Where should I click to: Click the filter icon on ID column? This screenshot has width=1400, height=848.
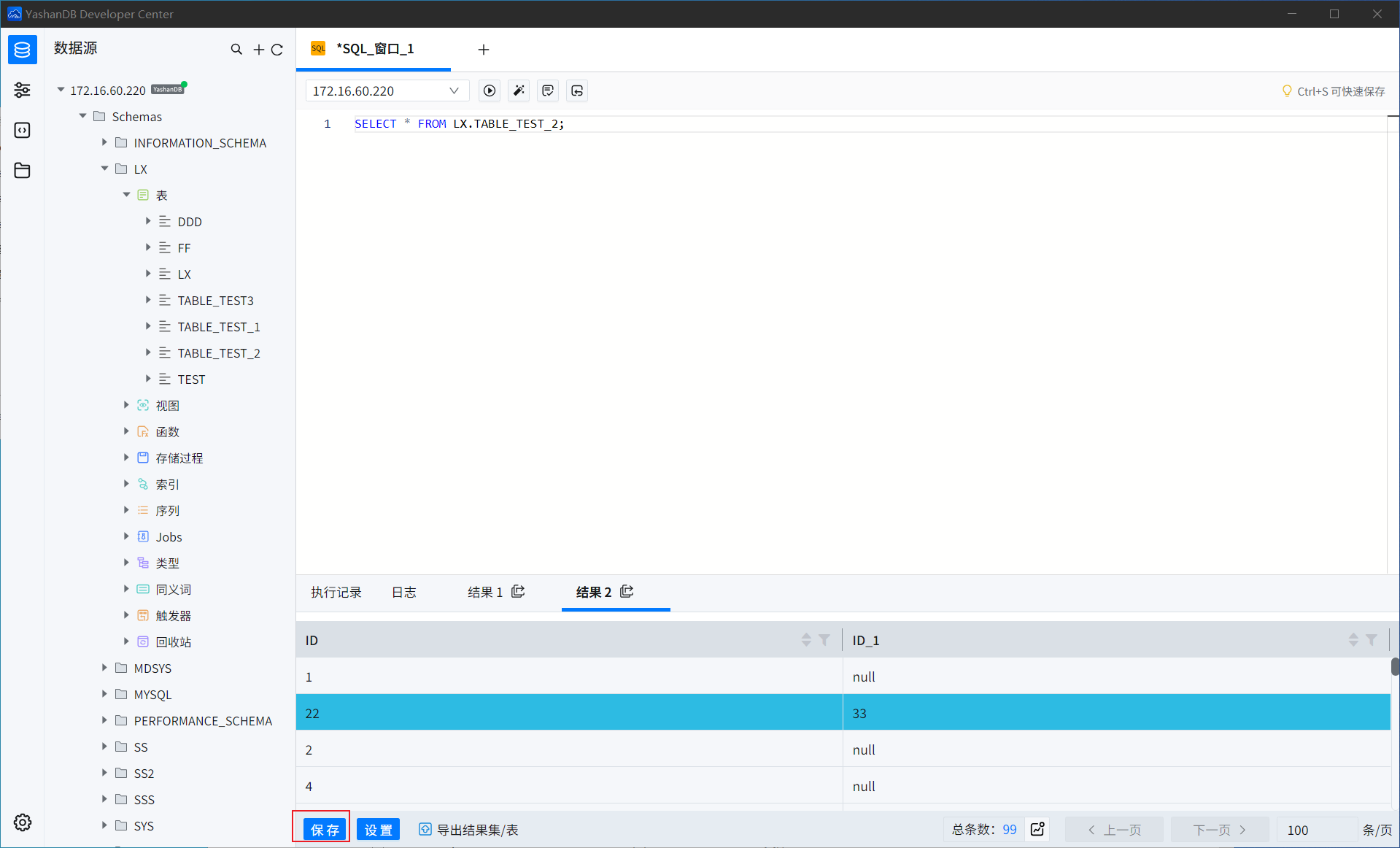[x=824, y=640]
